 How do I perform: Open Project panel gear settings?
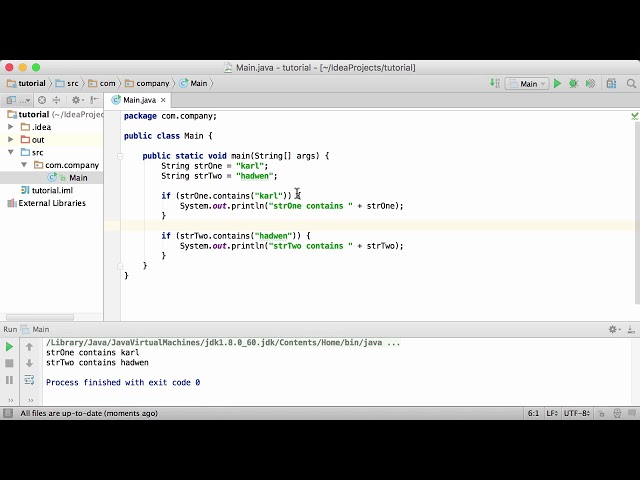click(77, 100)
